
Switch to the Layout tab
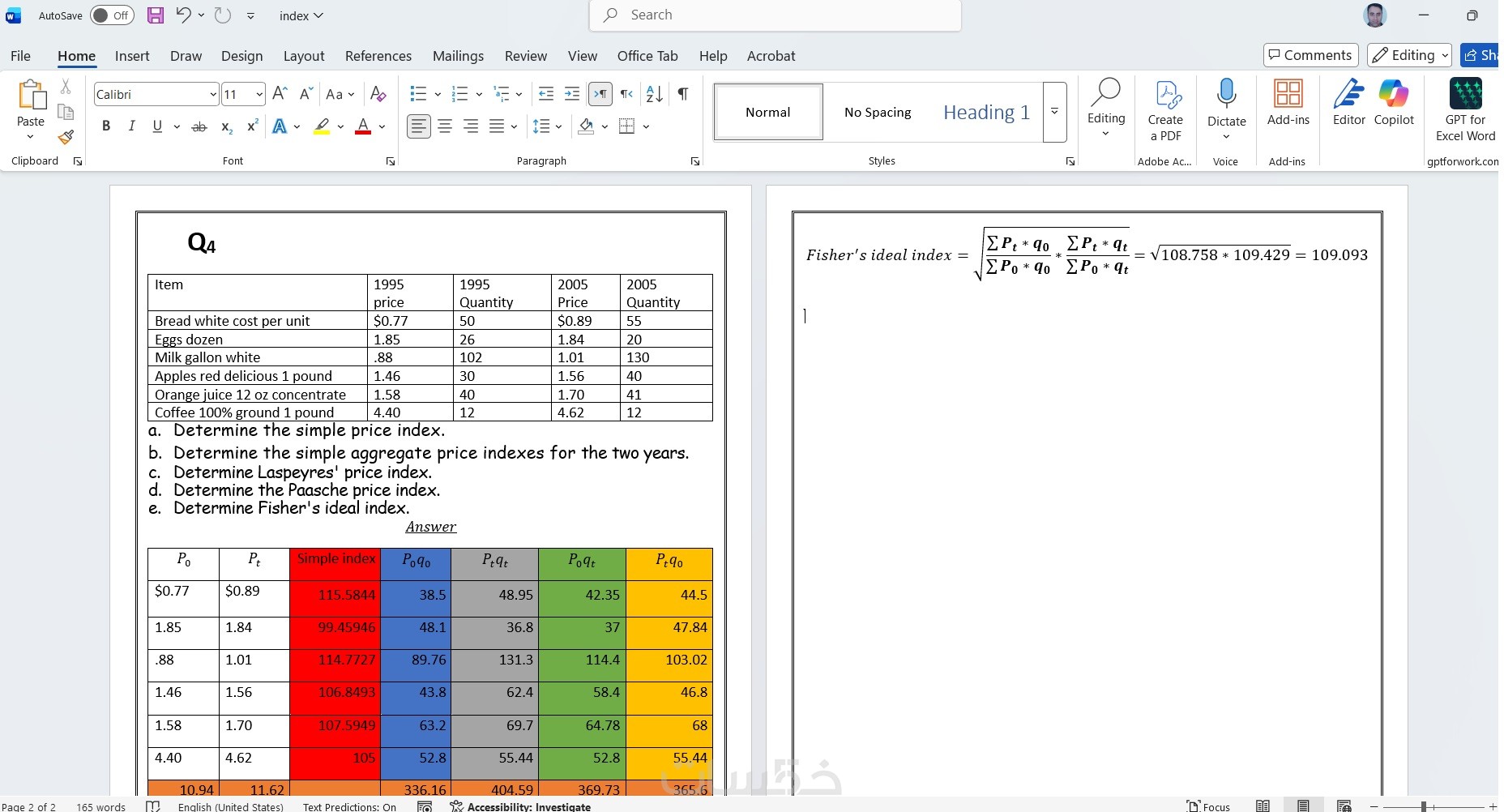point(304,56)
